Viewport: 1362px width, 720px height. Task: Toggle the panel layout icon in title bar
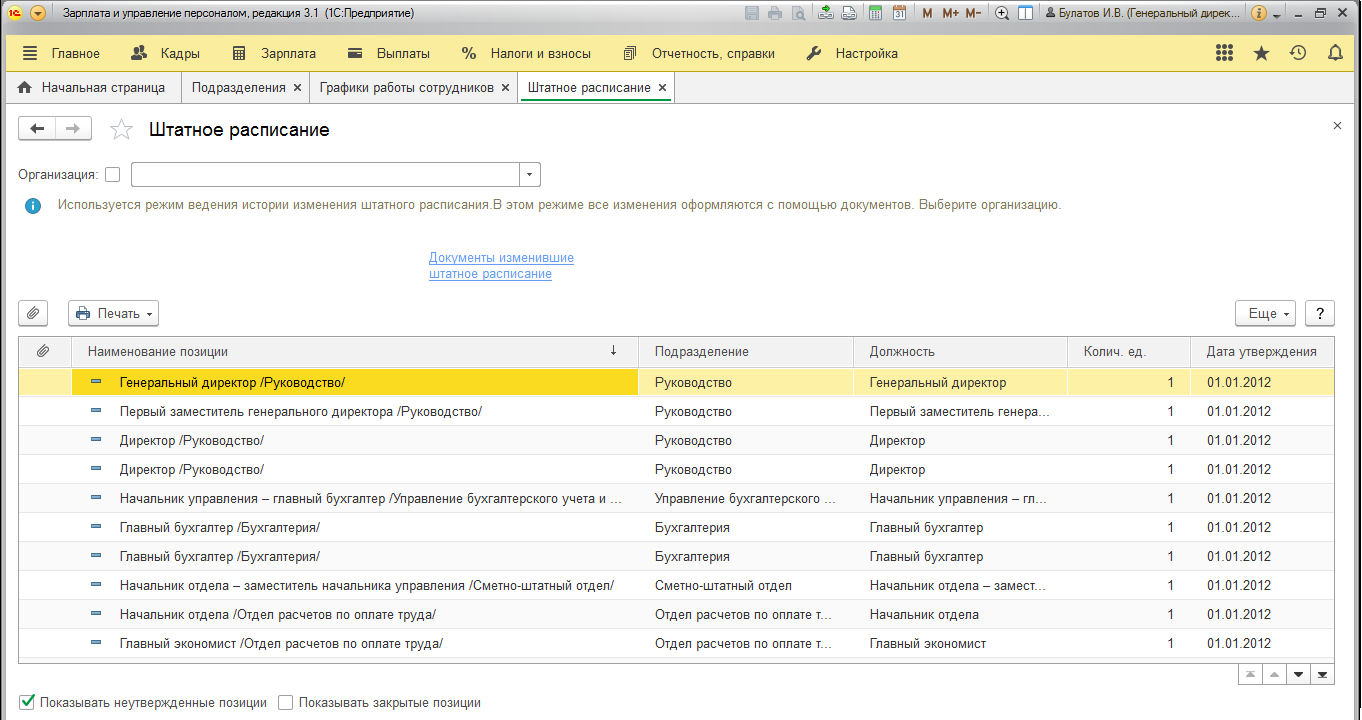click(1025, 13)
